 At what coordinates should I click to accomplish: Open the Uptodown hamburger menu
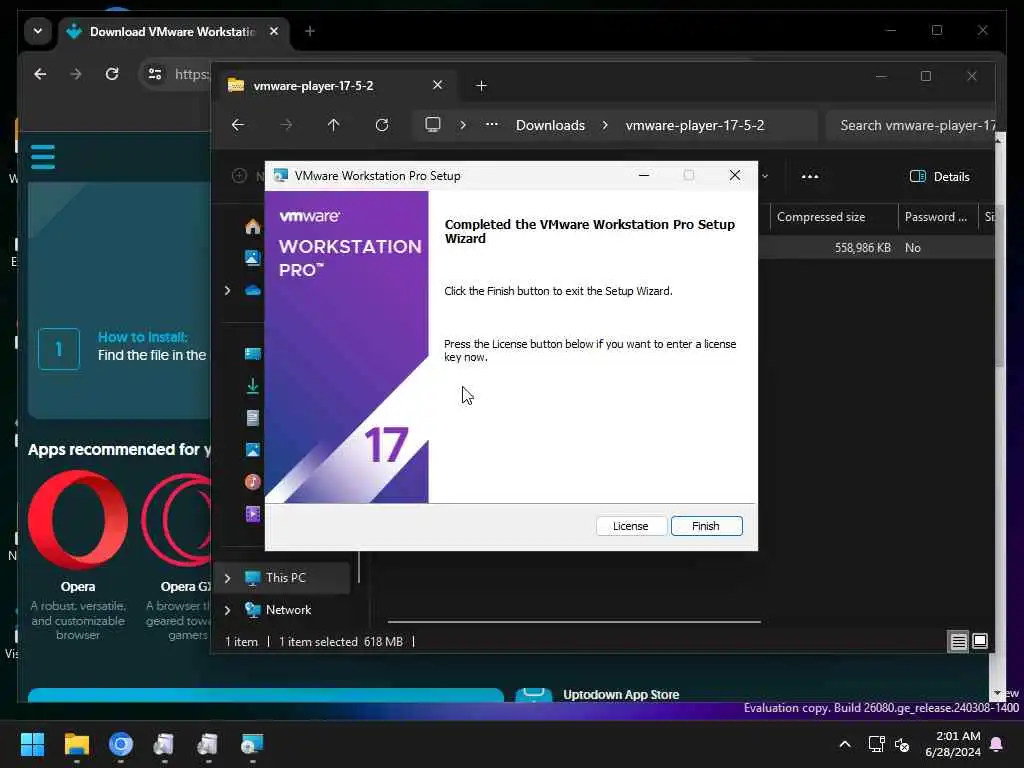pos(43,157)
